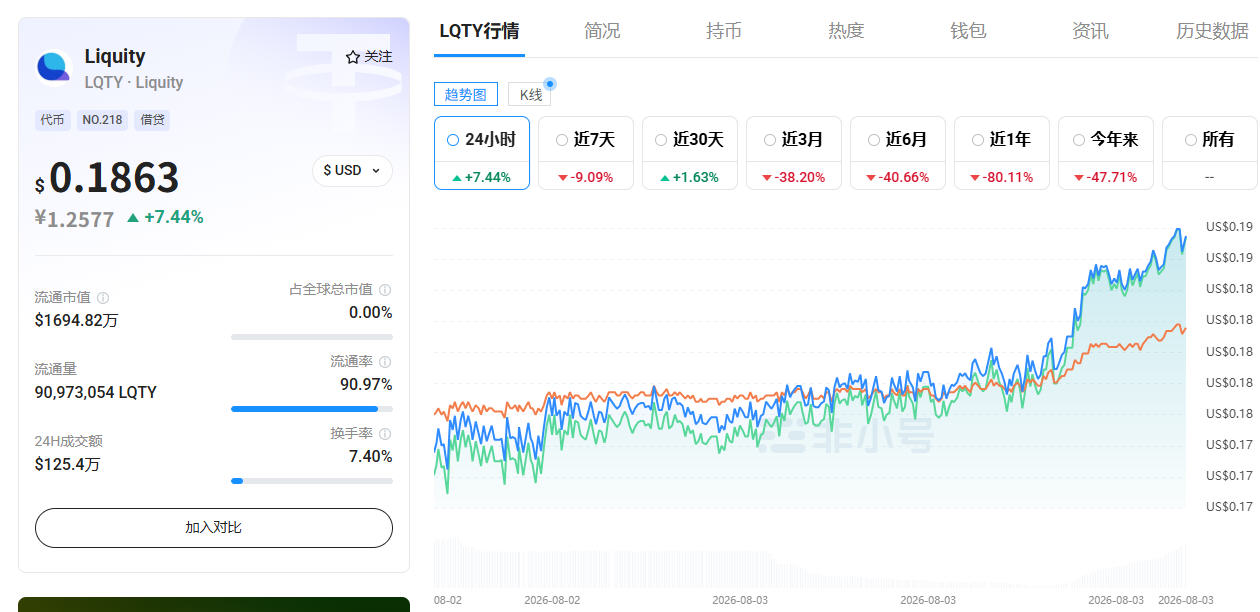Image resolution: width=1260 pixels, height=612 pixels.
Task: Click the NO.218 rank tag
Action: coord(102,120)
